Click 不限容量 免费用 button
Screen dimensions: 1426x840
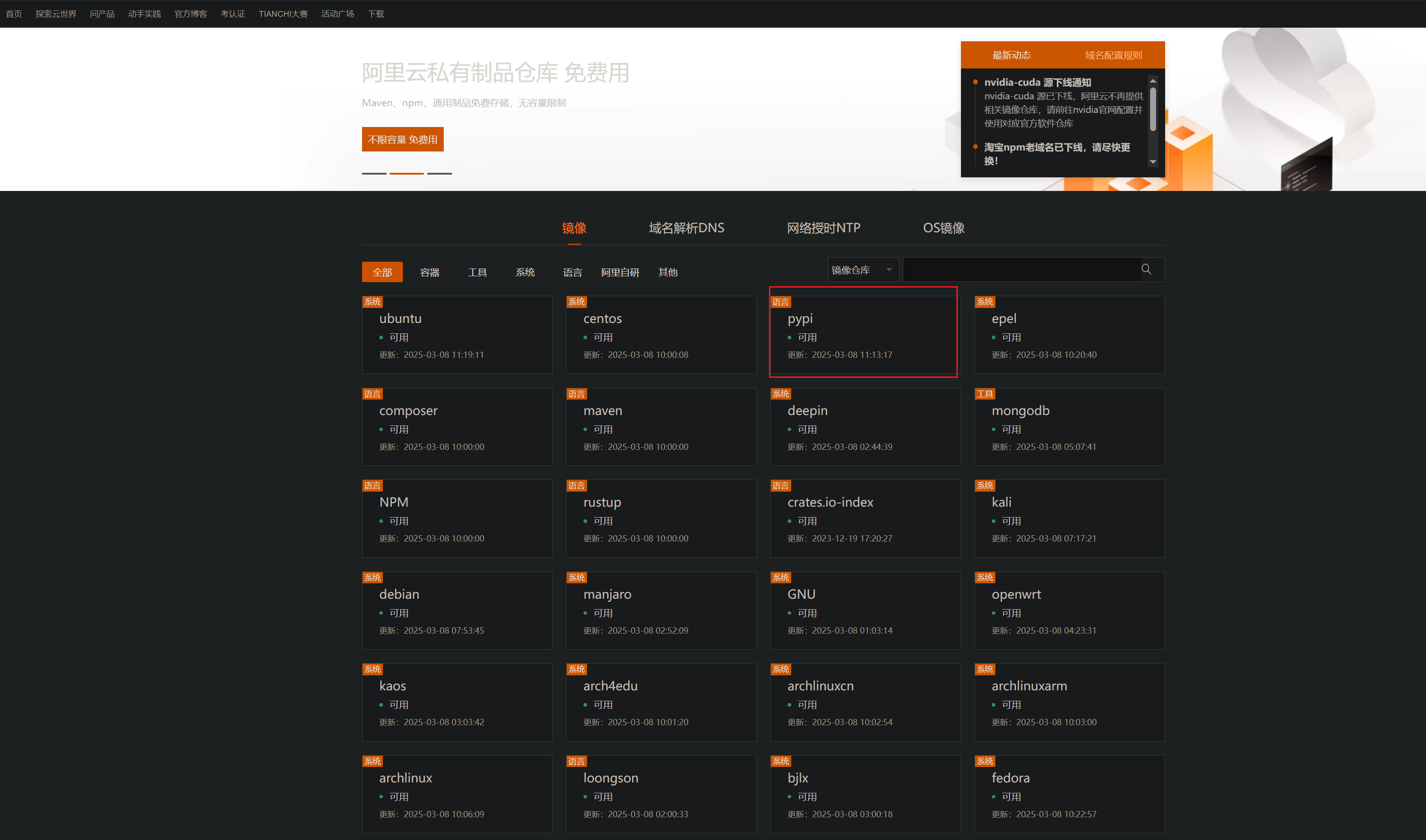click(402, 139)
